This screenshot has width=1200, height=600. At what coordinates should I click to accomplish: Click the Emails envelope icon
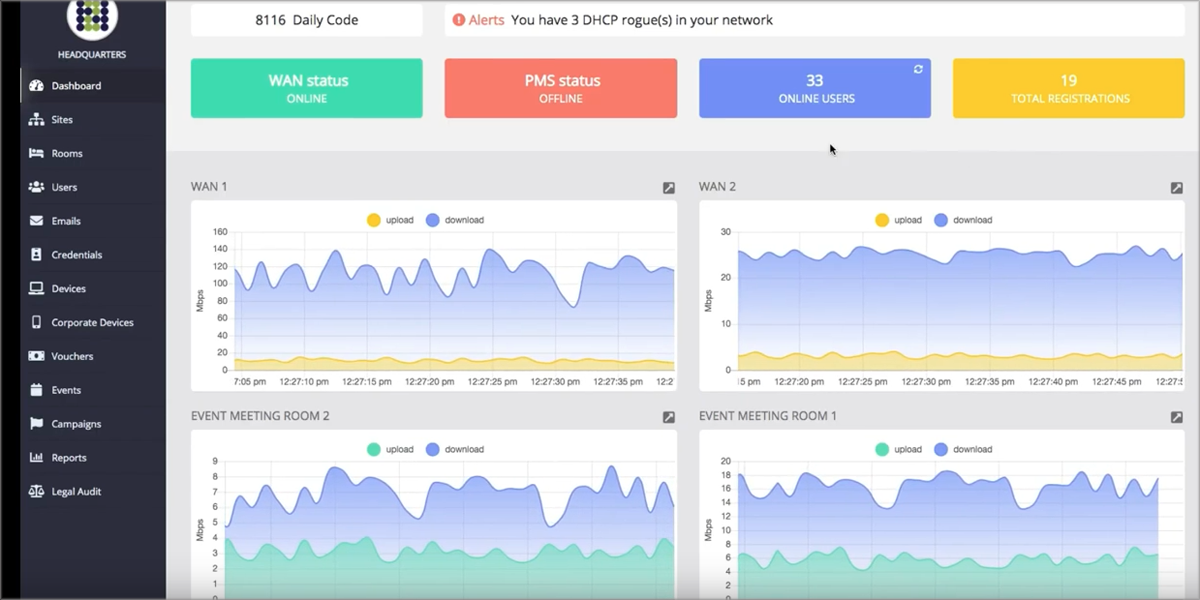coord(37,221)
